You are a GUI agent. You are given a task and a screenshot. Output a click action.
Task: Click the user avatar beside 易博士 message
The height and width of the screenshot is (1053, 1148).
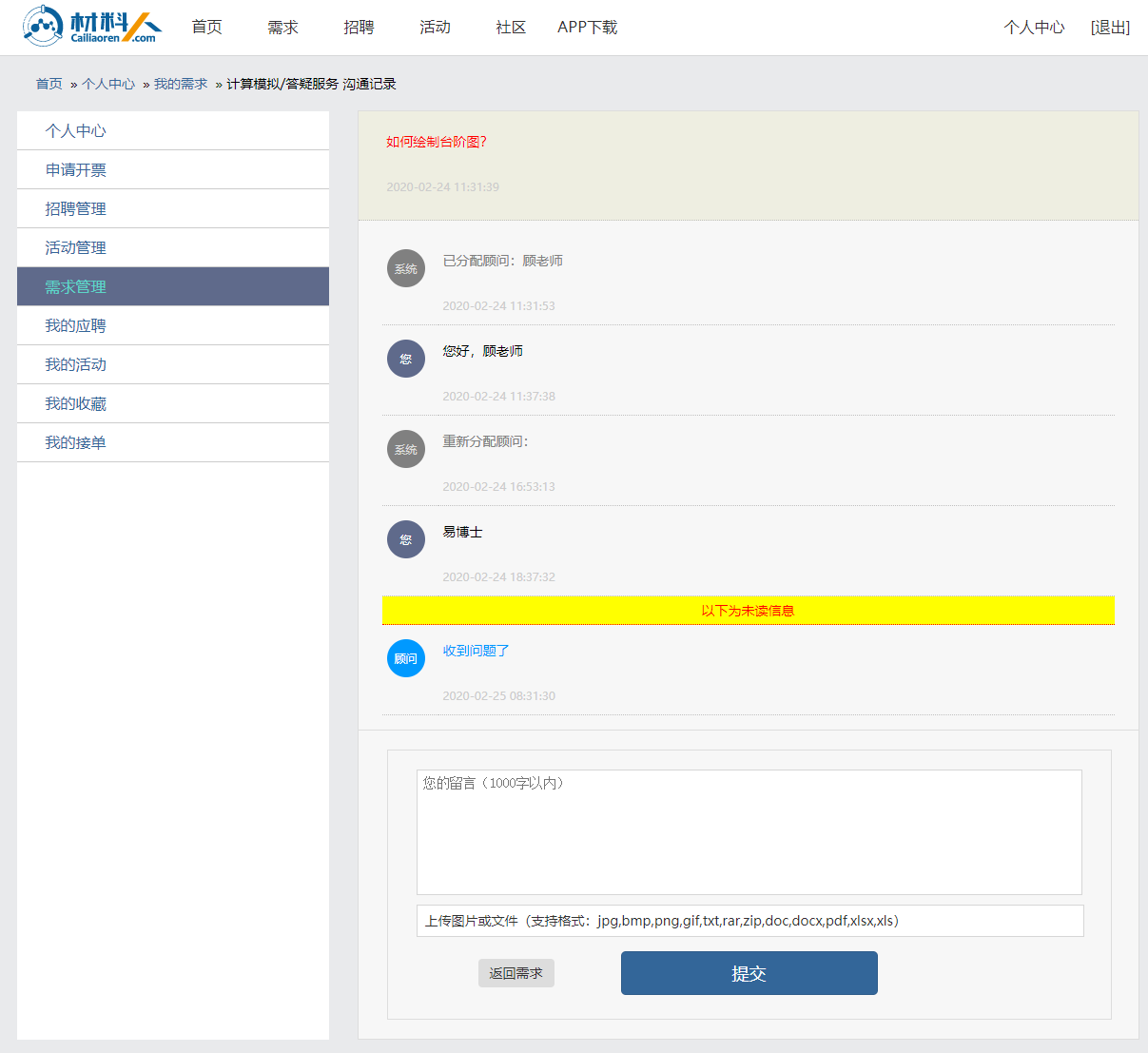coord(406,539)
